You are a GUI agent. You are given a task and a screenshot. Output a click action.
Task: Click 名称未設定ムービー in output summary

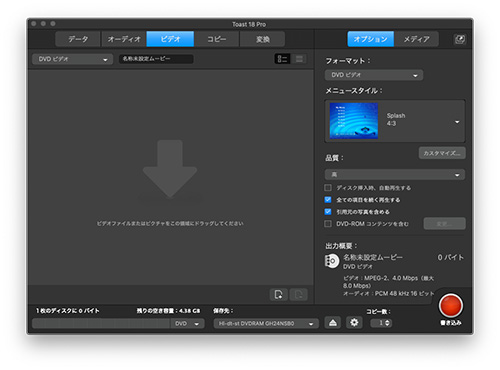click(373, 257)
